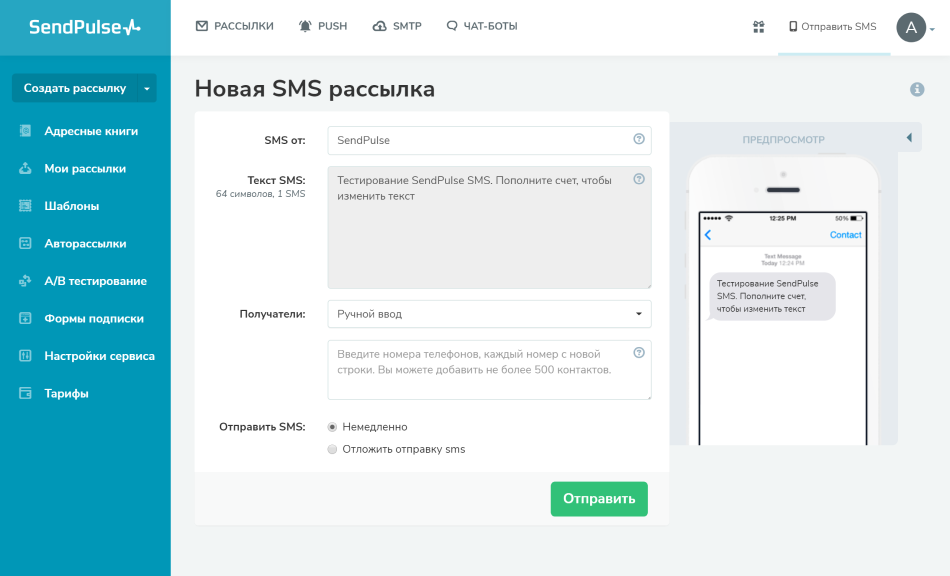This screenshot has width=950, height=576.
Task: Open Авторассылки in the sidebar
Action: (85, 243)
